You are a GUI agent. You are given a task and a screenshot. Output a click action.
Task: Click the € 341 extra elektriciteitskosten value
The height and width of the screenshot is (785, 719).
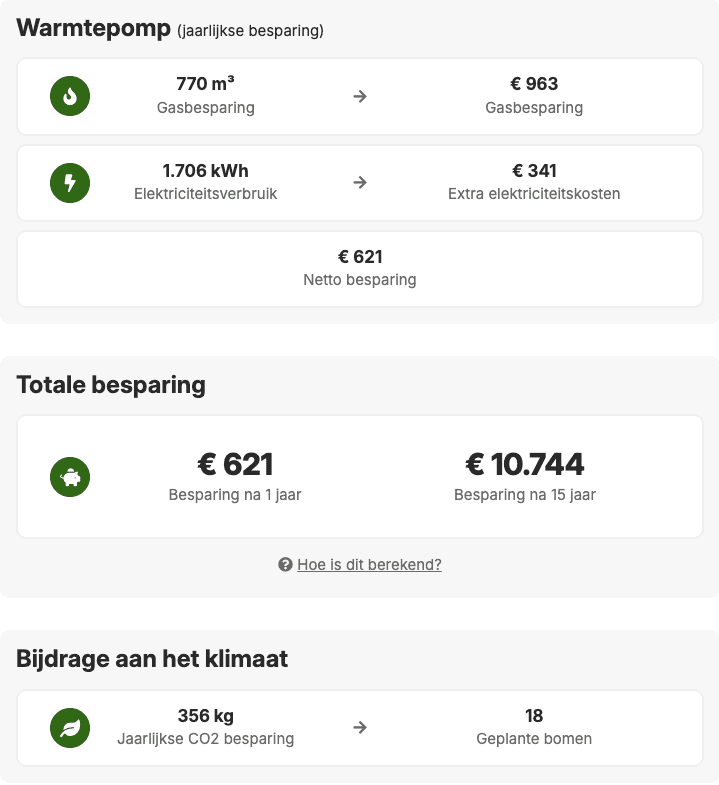tap(534, 171)
